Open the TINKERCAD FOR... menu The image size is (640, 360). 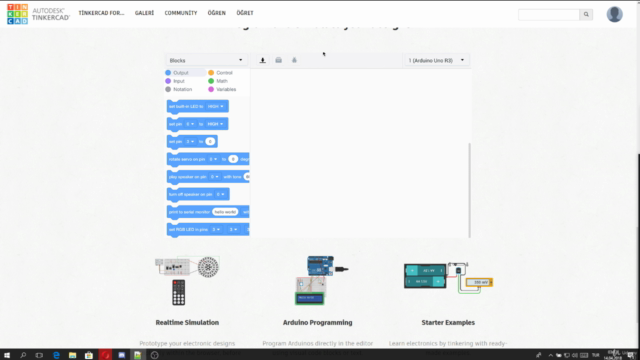(x=101, y=13)
